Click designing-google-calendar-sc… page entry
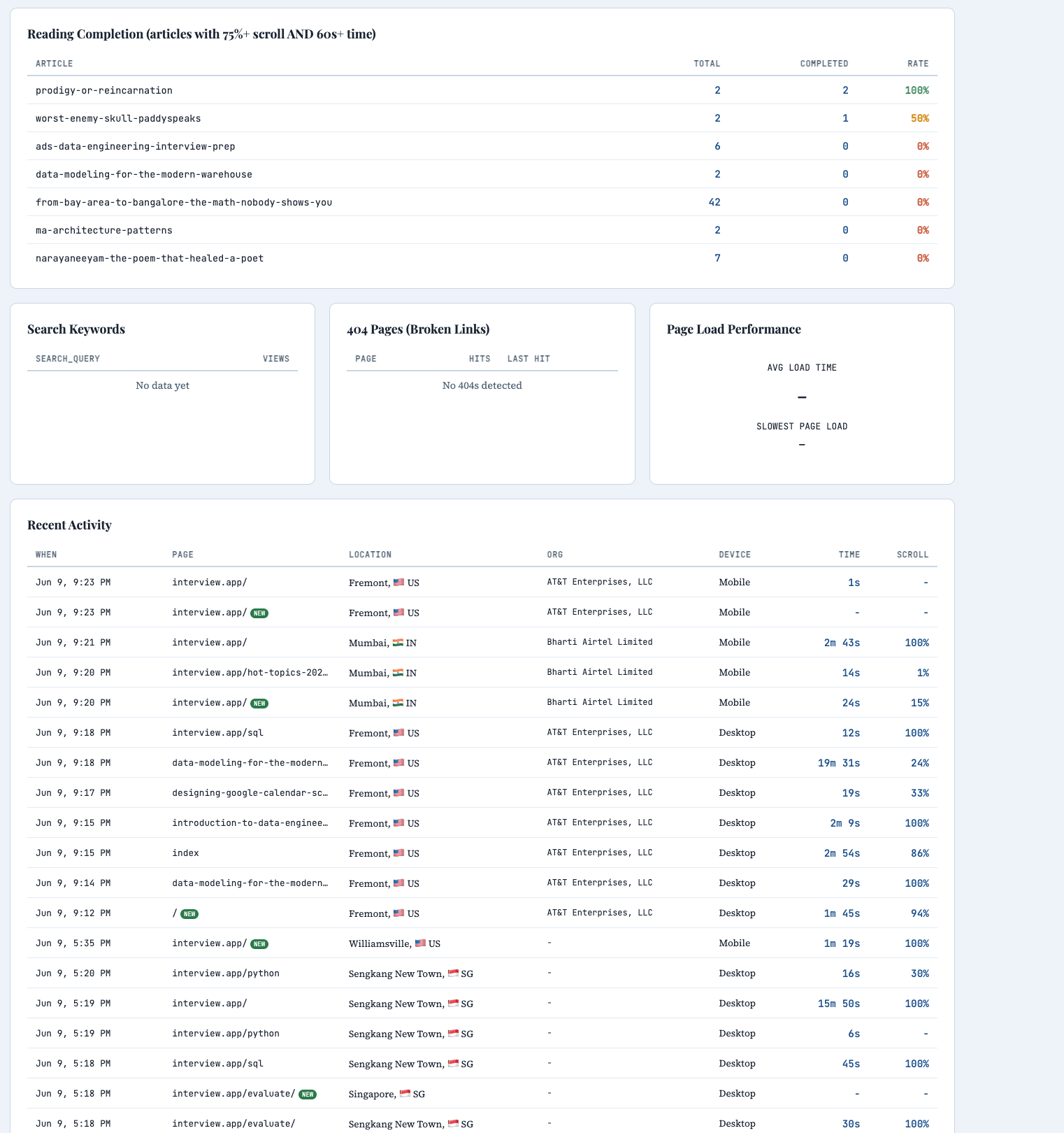 pos(250,793)
